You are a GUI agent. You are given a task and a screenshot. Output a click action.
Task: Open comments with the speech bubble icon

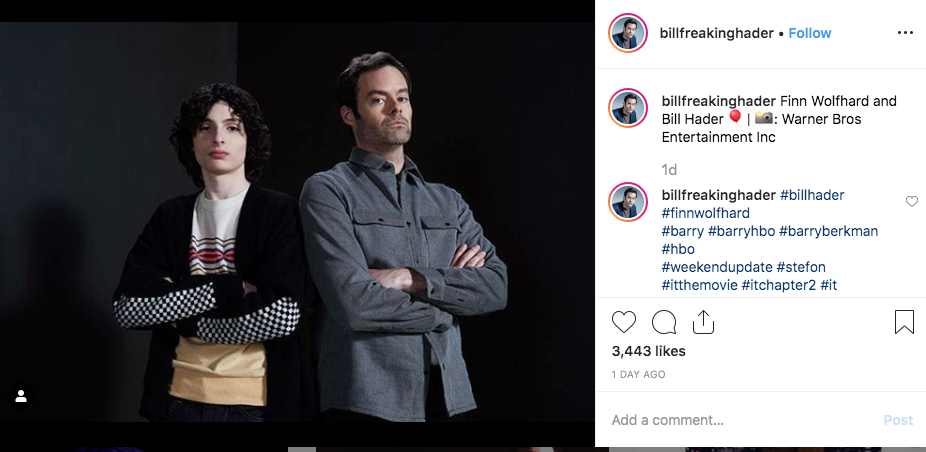coord(664,322)
